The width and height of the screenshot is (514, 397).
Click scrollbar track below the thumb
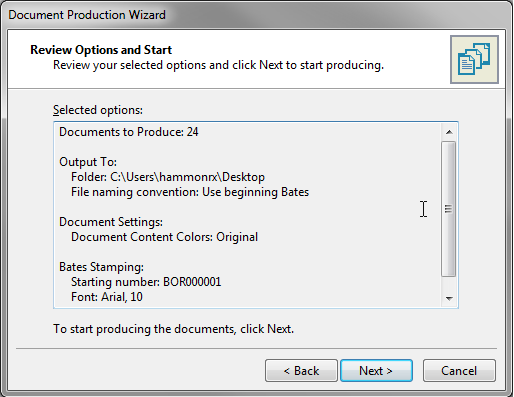(449, 283)
